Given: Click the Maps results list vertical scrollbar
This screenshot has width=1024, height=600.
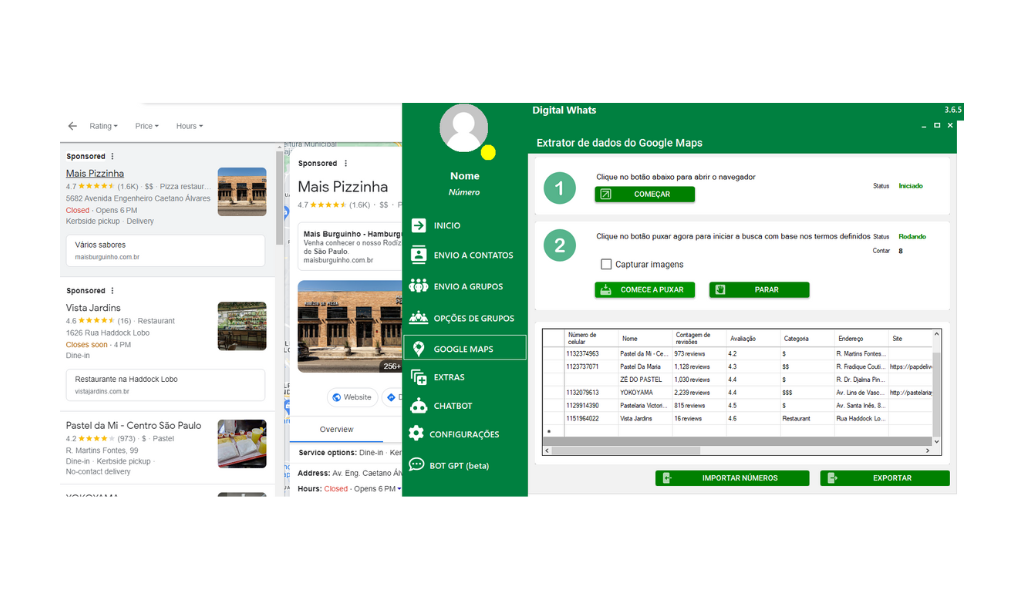Looking at the screenshot, I should (x=280, y=199).
